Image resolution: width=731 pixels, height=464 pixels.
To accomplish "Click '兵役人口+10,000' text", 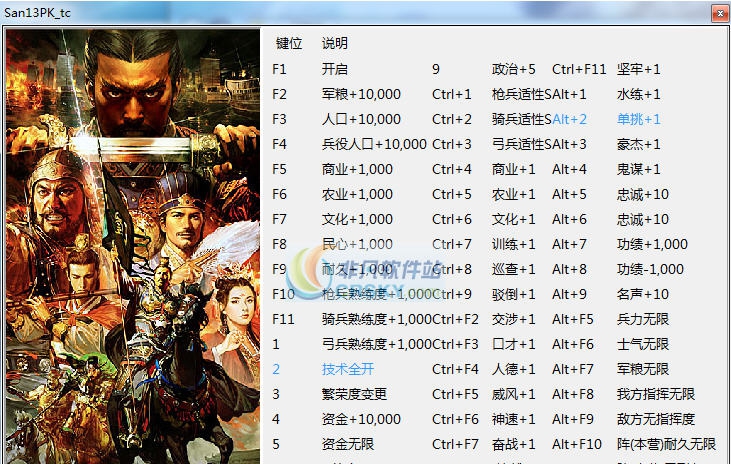I will 374,144.
